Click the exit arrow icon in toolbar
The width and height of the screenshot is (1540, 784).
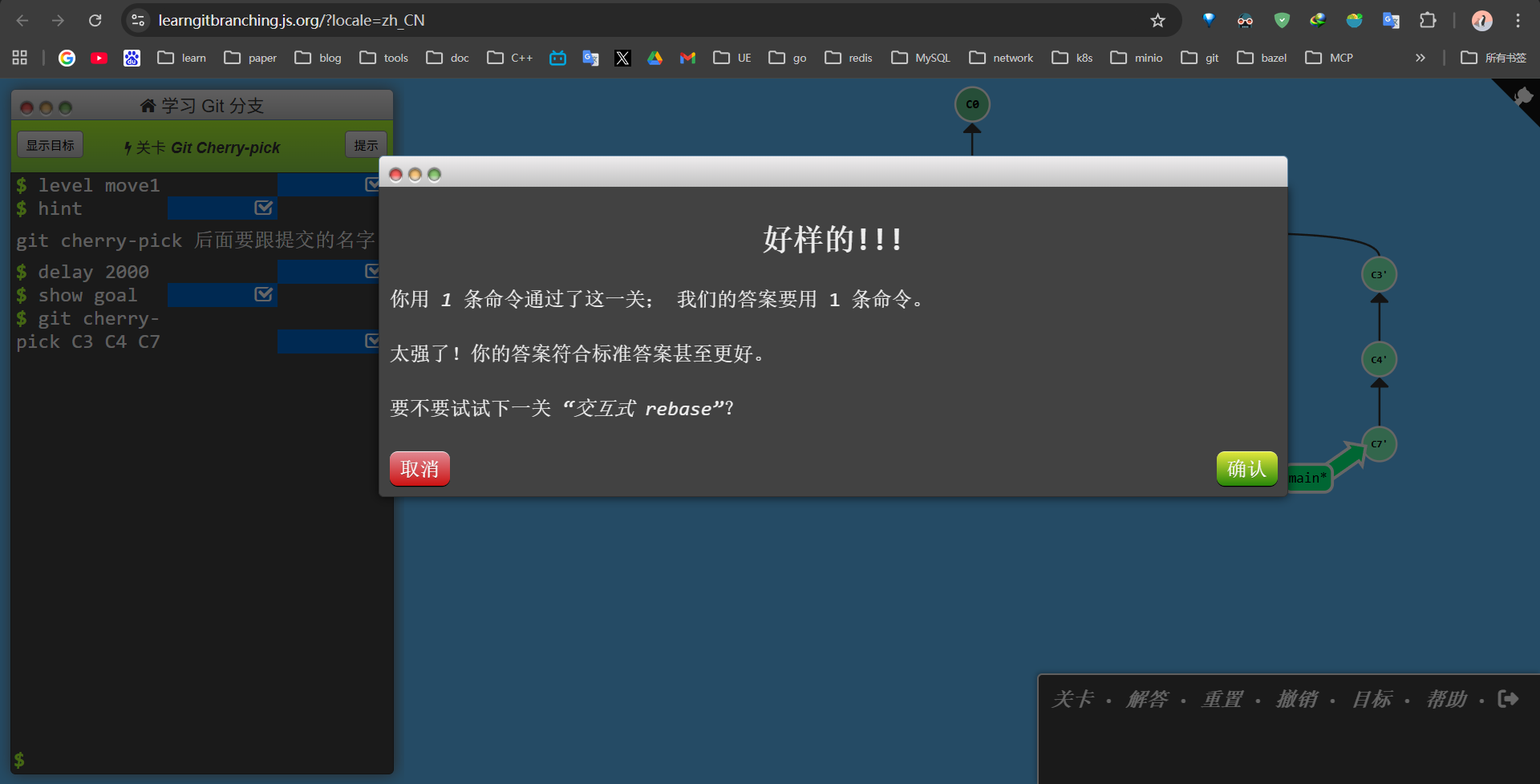pos(1508,699)
